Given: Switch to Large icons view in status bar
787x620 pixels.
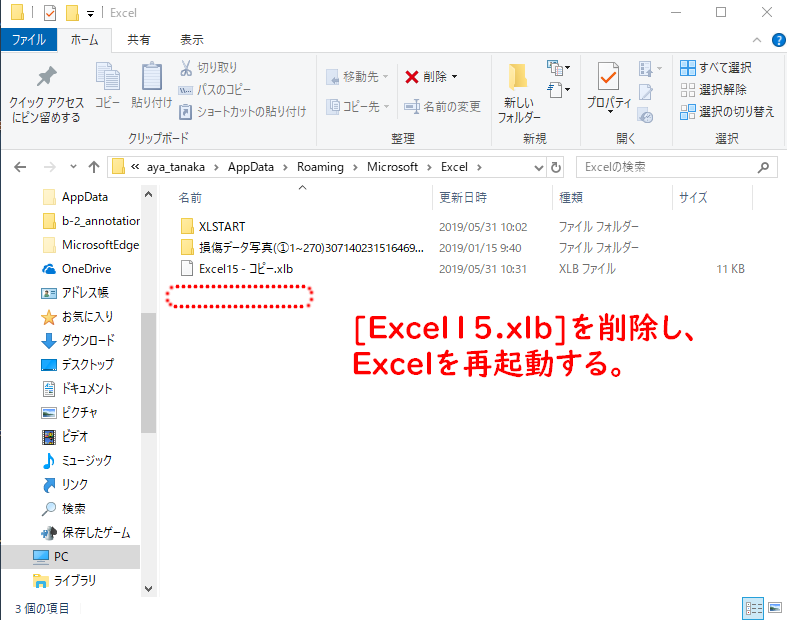Looking at the screenshot, I should pyautogui.click(x=775, y=608).
